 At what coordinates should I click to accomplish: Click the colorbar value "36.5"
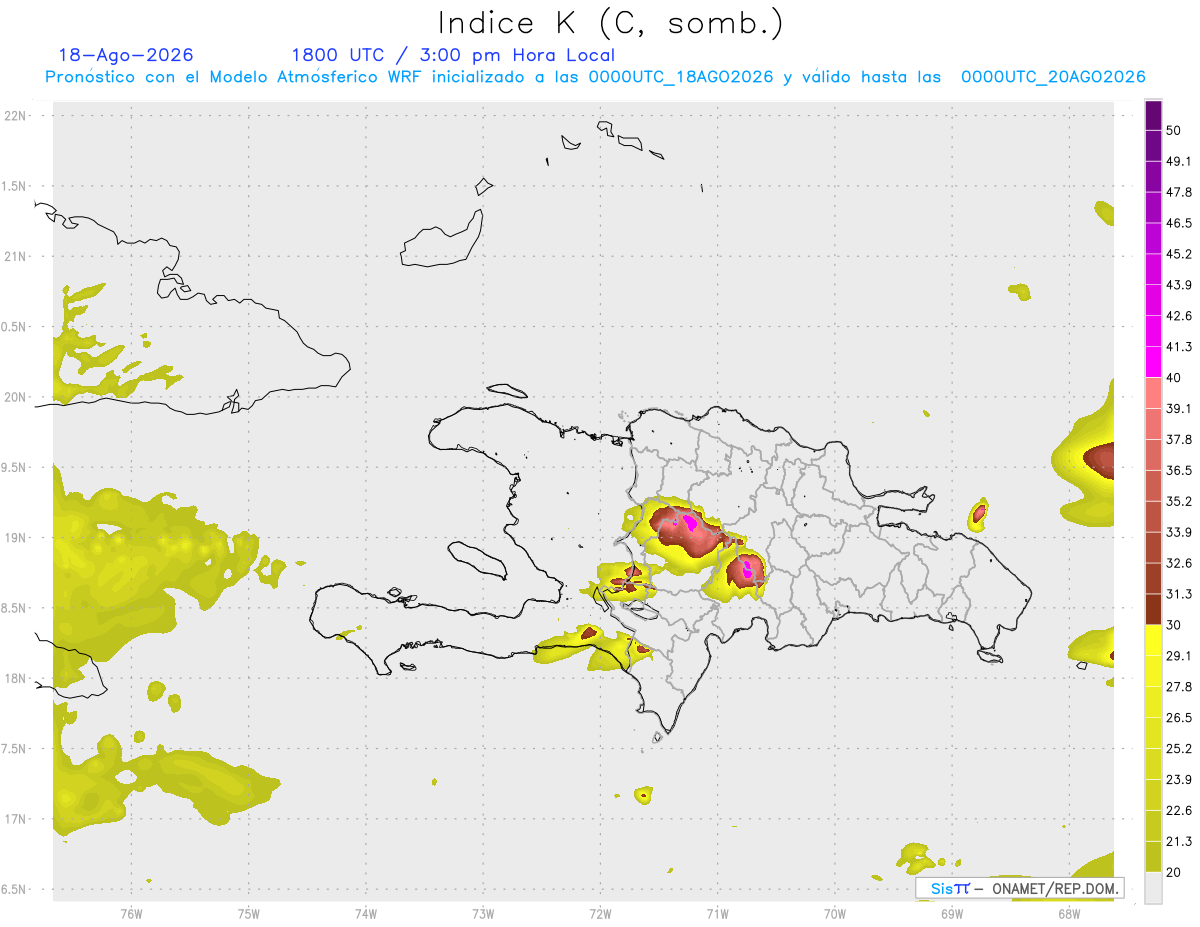tap(1178, 470)
